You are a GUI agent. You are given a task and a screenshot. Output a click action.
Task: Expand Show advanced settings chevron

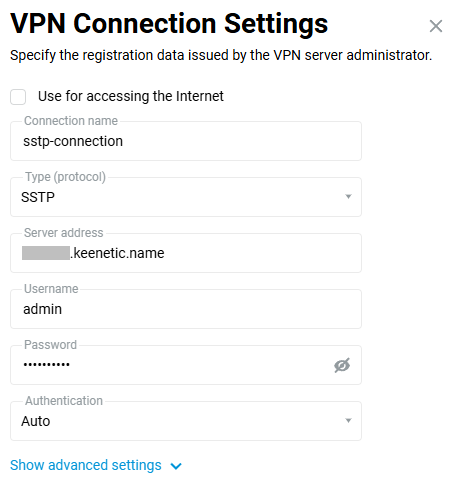click(176, 466)
